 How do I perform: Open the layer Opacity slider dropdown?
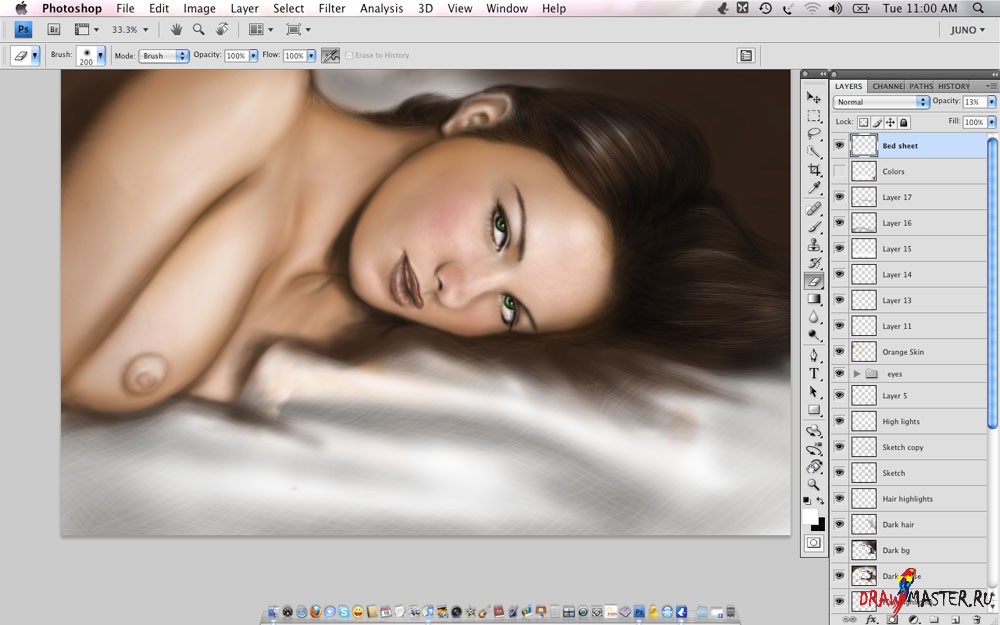[x=992, y=102]
